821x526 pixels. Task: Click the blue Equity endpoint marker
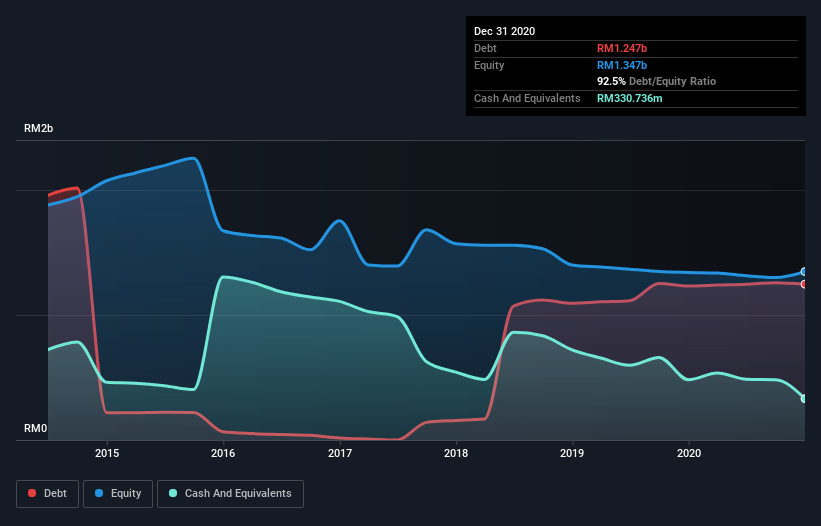(804, 272)
